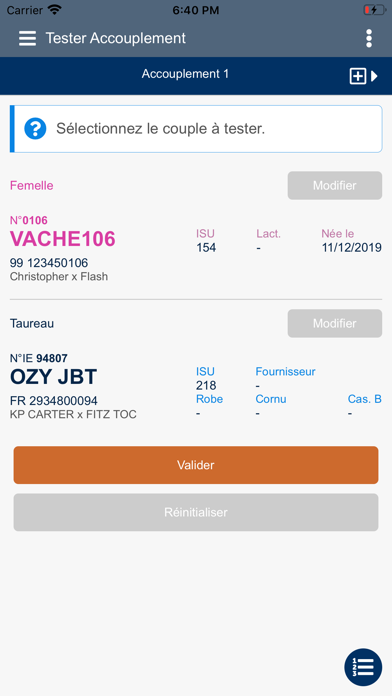The width and height of the screenshot is (392, 696).
Task: Tap the Fournisseur field label
Action: (x=285, y=372)
